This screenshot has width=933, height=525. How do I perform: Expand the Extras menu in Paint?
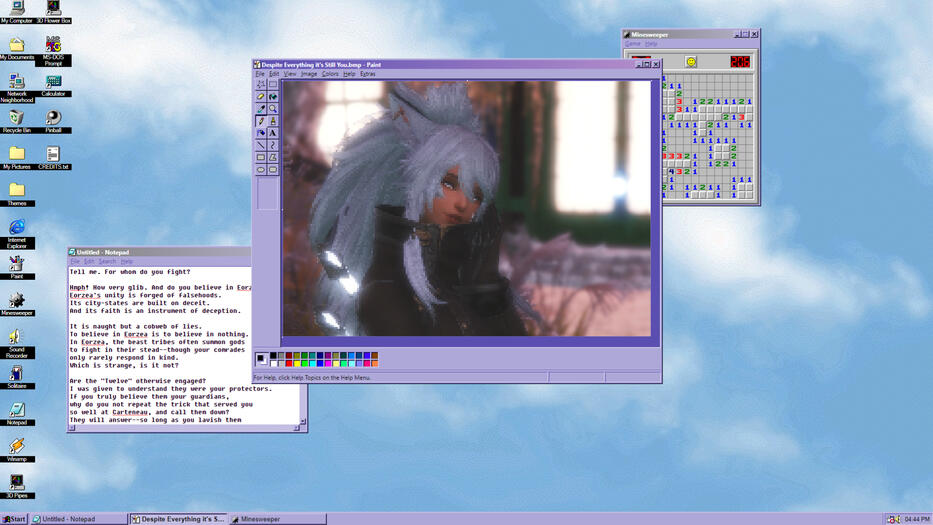(368, 74)
